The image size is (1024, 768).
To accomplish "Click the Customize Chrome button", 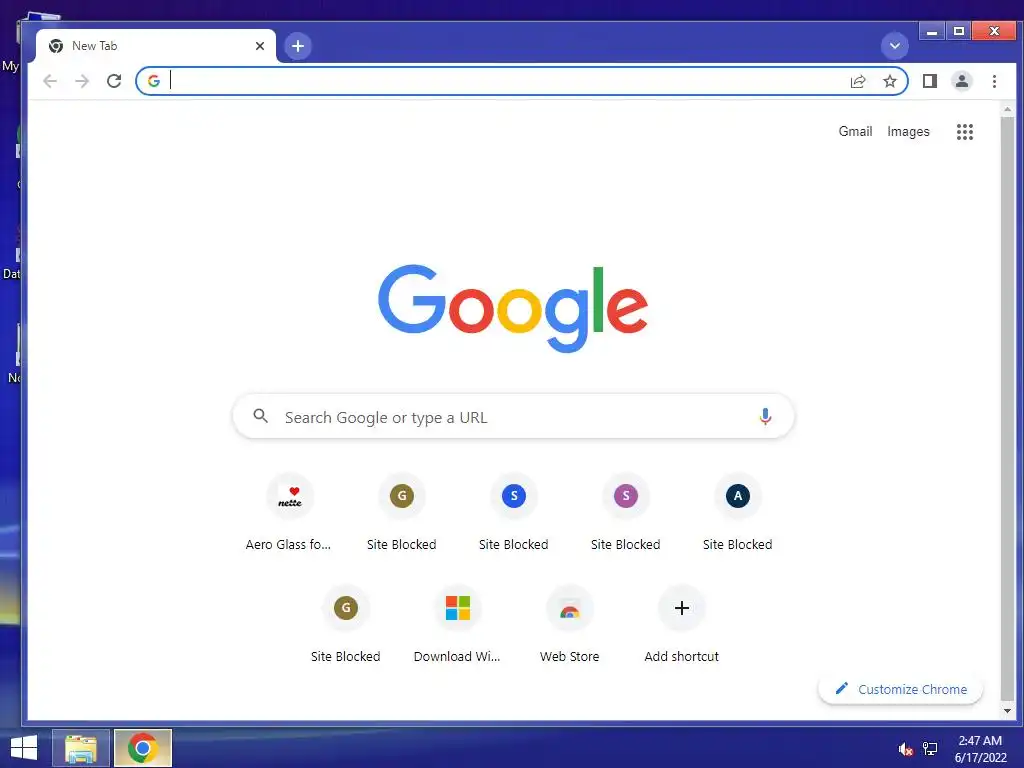I will point(901,689).
